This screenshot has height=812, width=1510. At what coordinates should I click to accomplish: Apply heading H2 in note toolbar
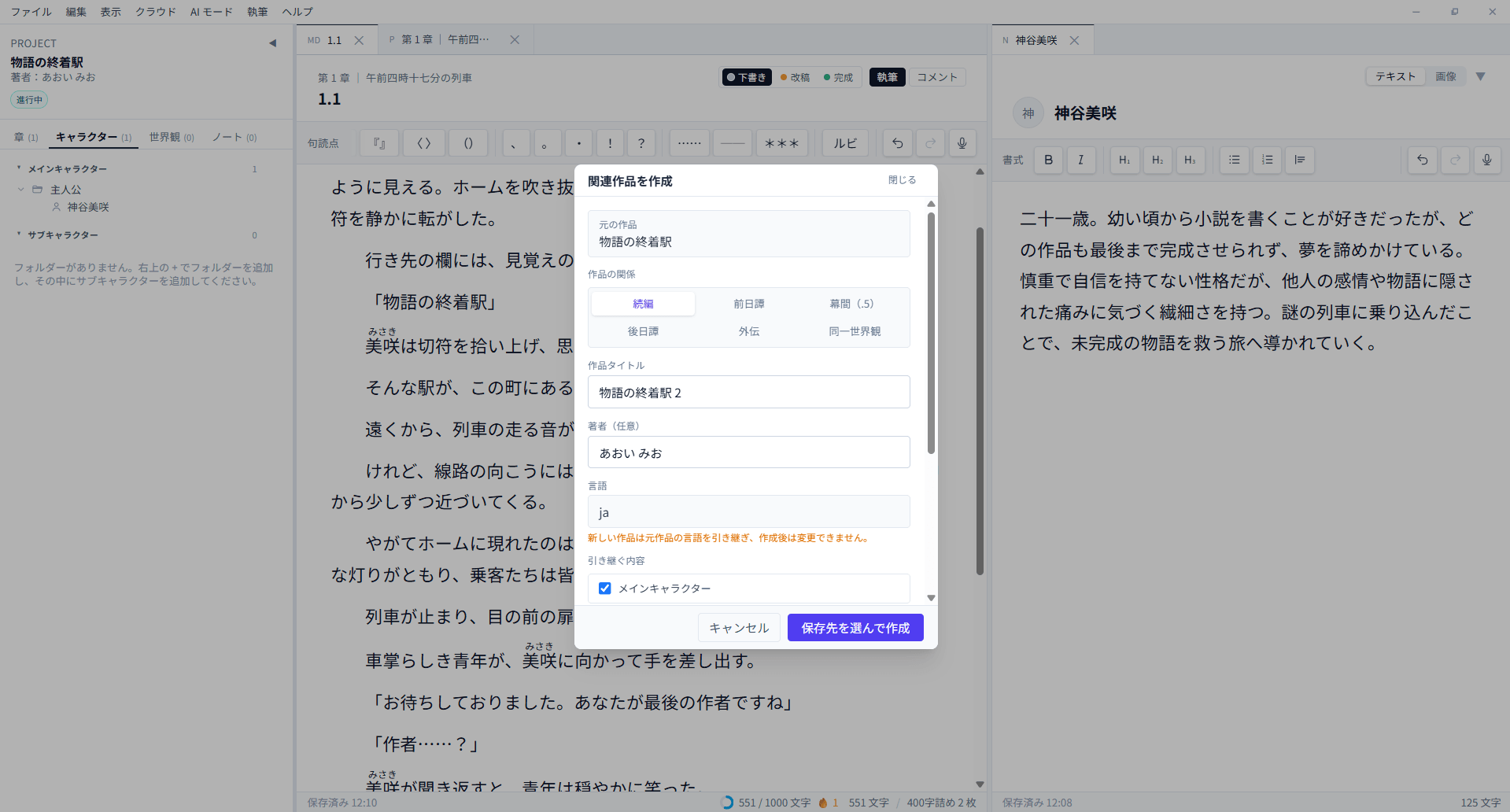[1157, 160]
